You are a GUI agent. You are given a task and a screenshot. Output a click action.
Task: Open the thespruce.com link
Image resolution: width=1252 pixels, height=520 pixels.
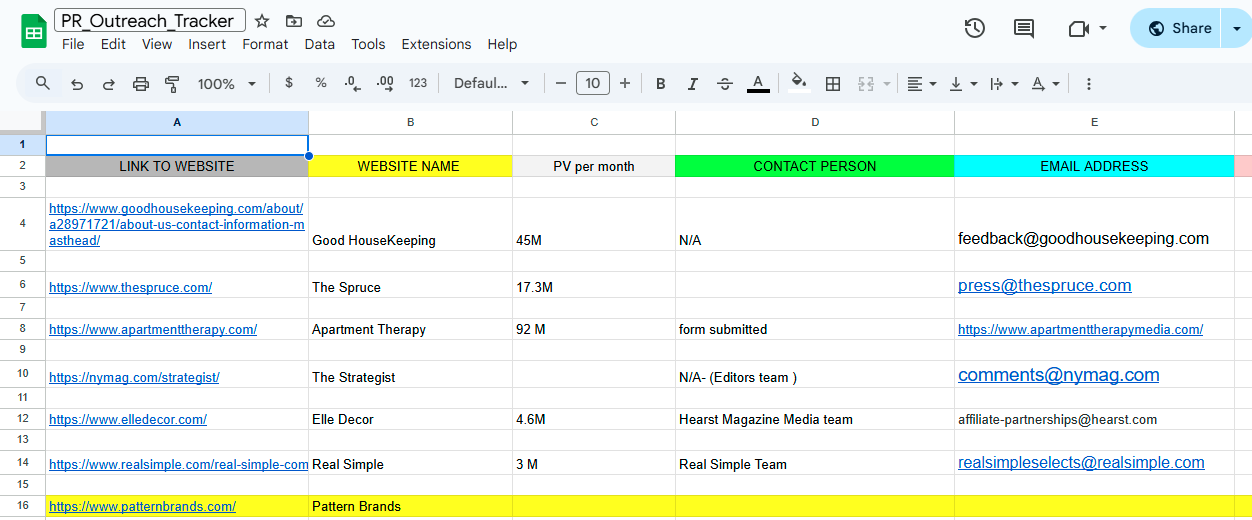point(130,287)
